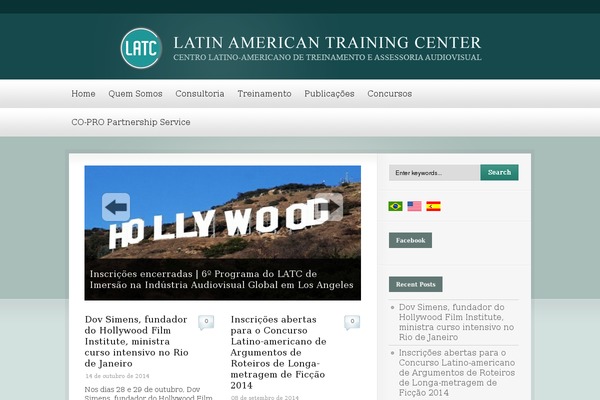The image size is (600, 400).
Task: Open comments bubble for Dov Simens post
Action: [x=206, y=322]
